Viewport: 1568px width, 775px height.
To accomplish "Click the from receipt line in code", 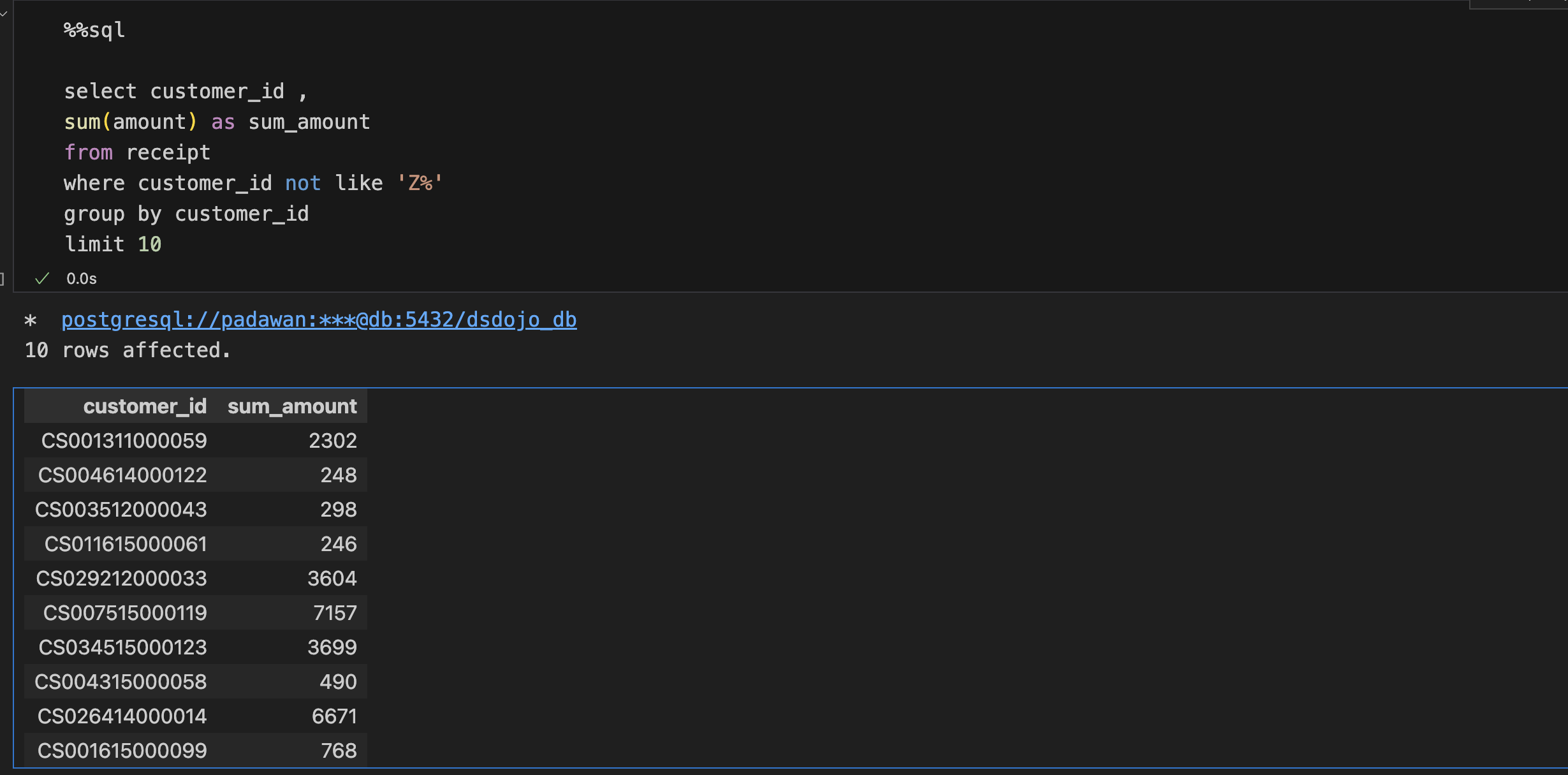I will [x=137, y=152].
